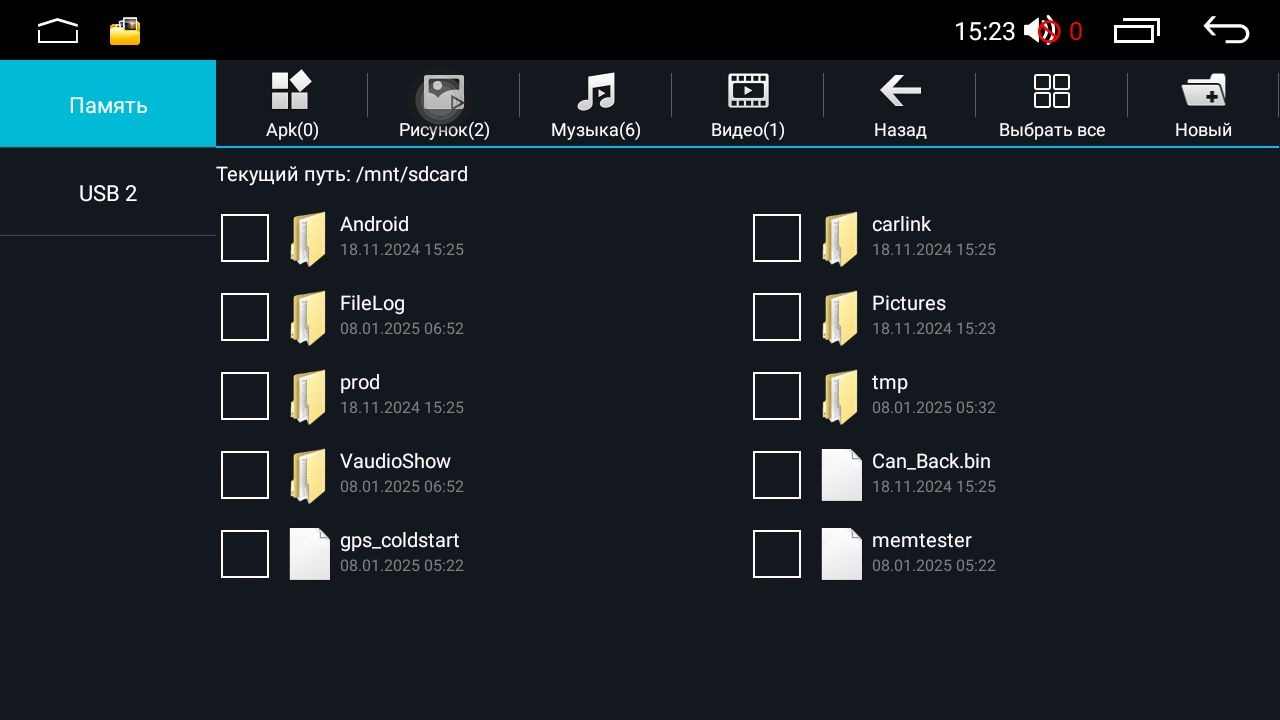Switch to the Память storage tab
The image size is (1280, 720).
pyautogui.click(x=108, y=105)
